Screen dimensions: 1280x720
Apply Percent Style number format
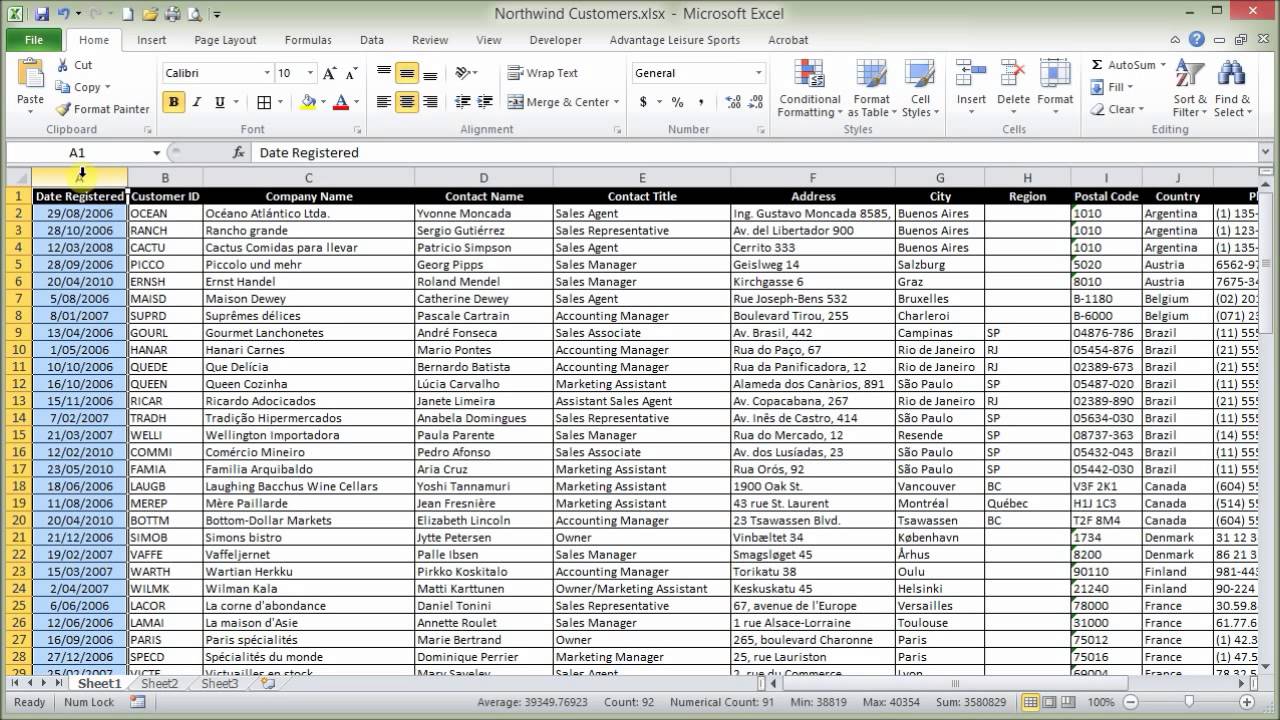(x=678, y=102)
